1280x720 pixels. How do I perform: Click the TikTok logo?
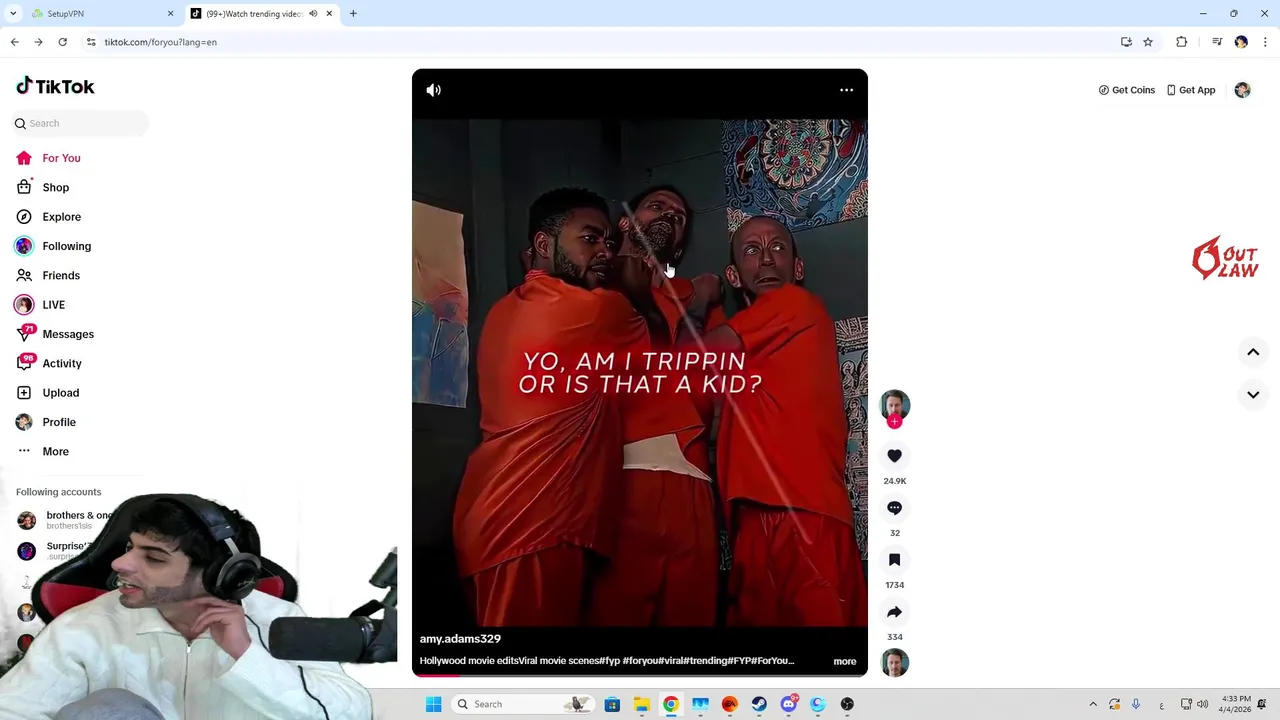click(x=55, y=87)
